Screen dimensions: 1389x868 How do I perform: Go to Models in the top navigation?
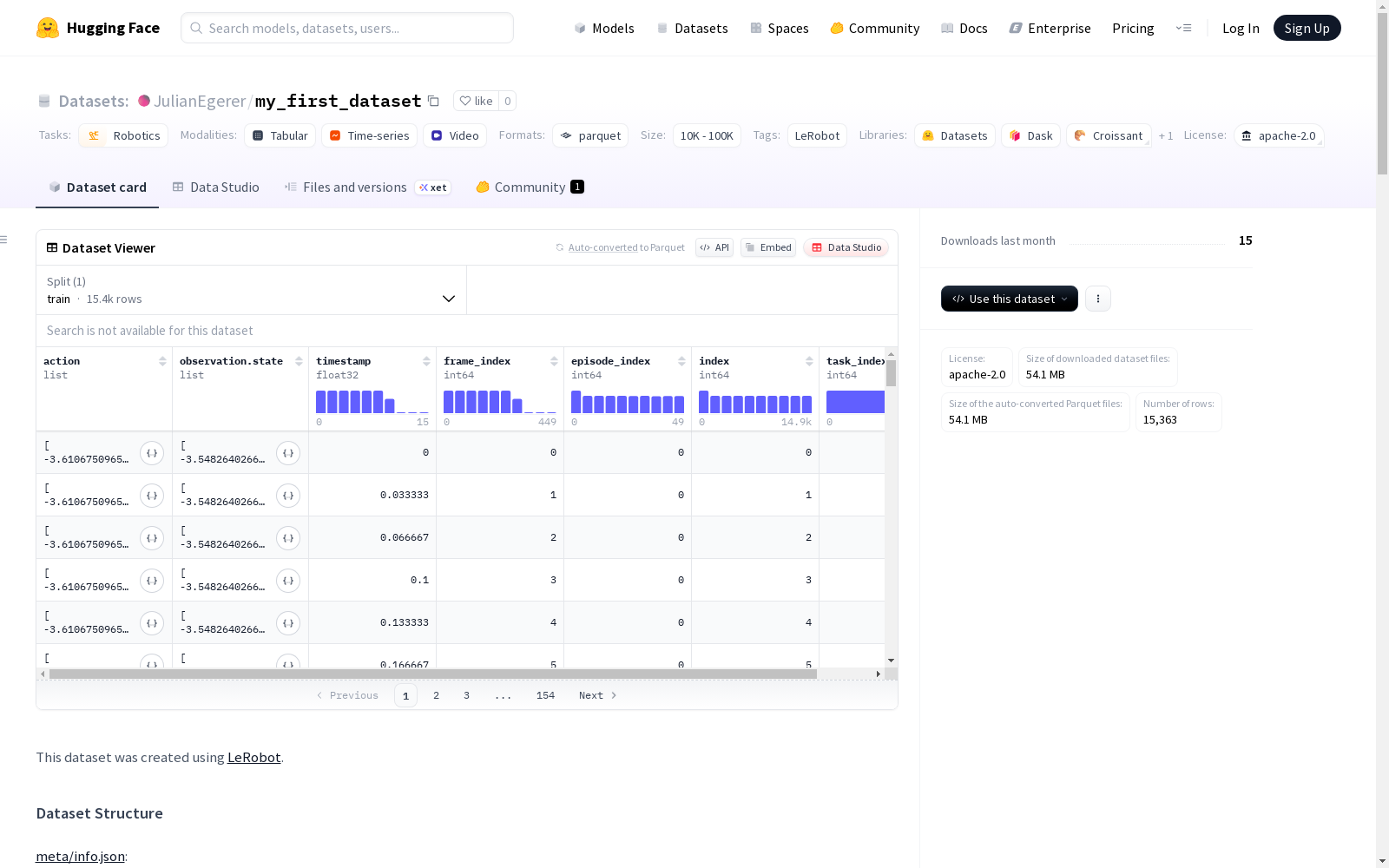[604, 28]
